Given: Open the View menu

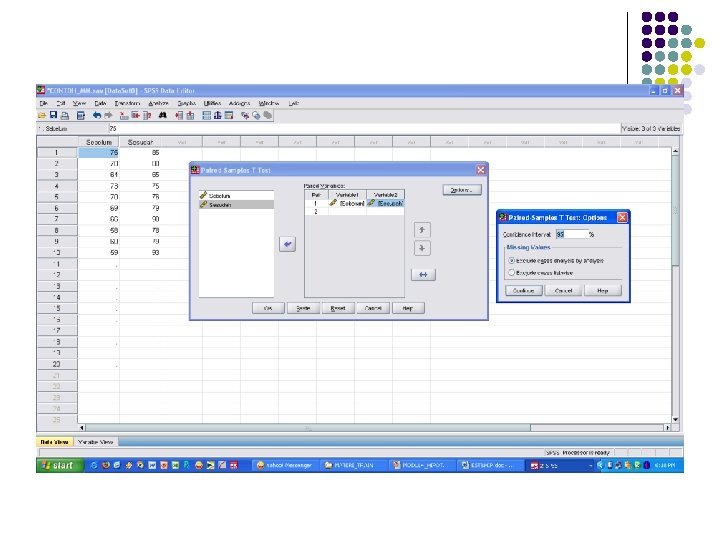Looking at the screenshot, I should pyautogui.click(x=79, y=103).
